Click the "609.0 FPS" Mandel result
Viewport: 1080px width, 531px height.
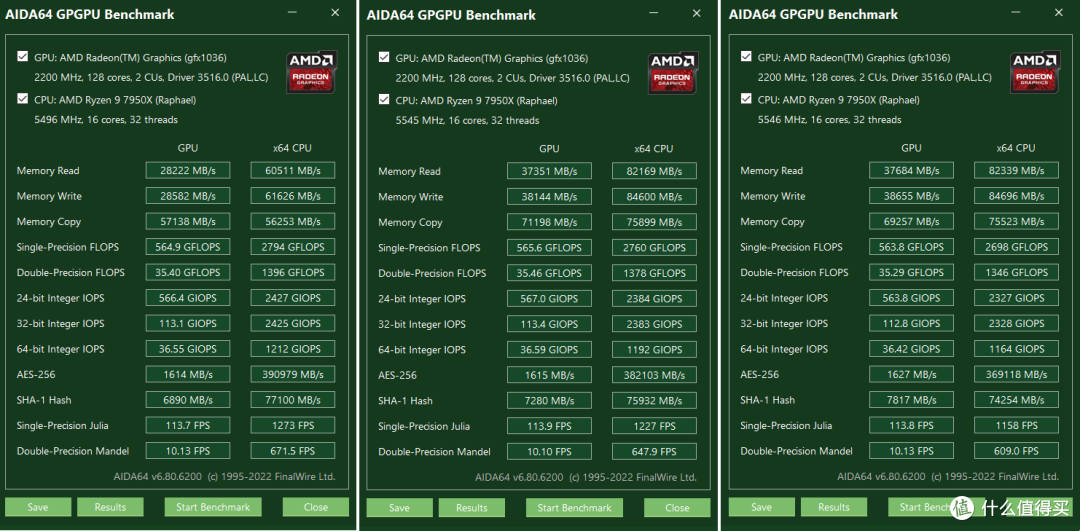point(1016,451)
